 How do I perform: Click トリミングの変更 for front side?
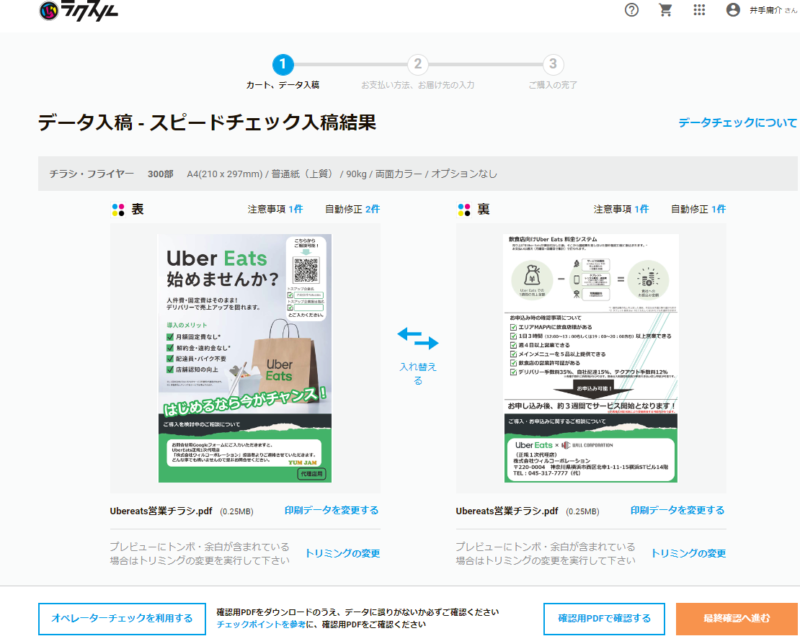point(342,553)
